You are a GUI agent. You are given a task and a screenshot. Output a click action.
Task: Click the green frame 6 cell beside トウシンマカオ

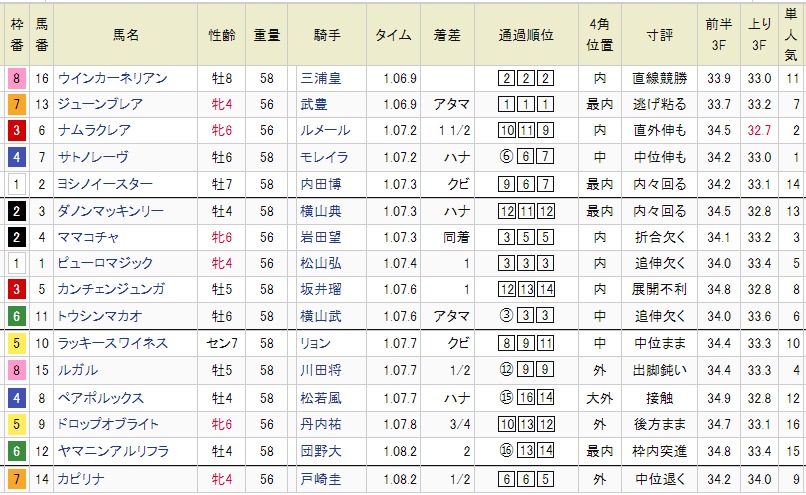[x=17, y=316]
